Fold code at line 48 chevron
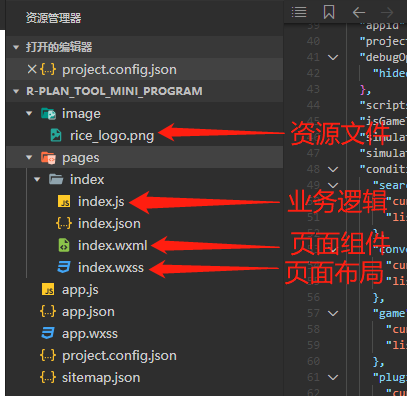This screenshot has width=407, height=396. pos(333,169)
